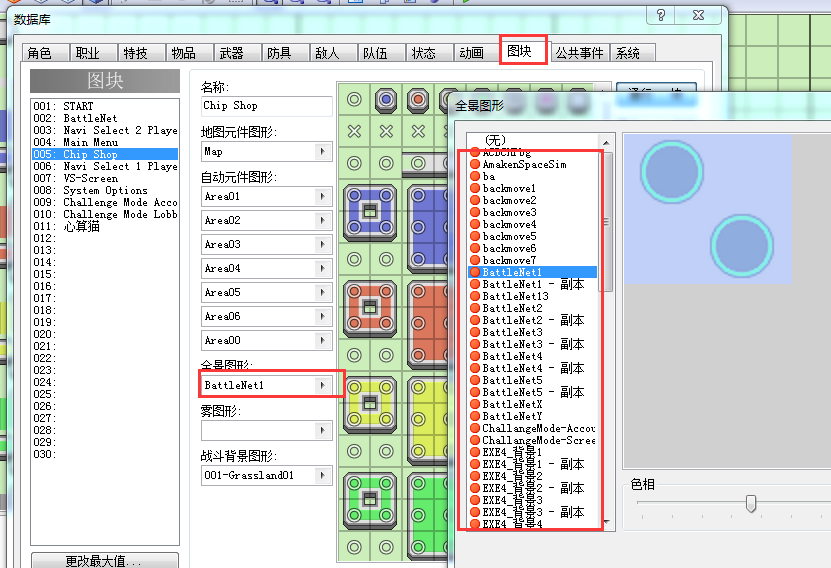Screen dimensions: 831x568
Task: Select the BattleNet4 graphic
Action: point(533,356)
